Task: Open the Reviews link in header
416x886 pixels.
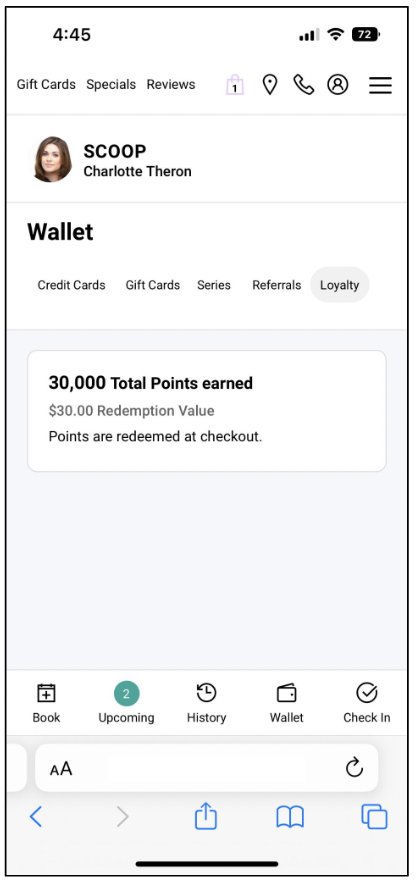Action: click(x=171, y=85)
